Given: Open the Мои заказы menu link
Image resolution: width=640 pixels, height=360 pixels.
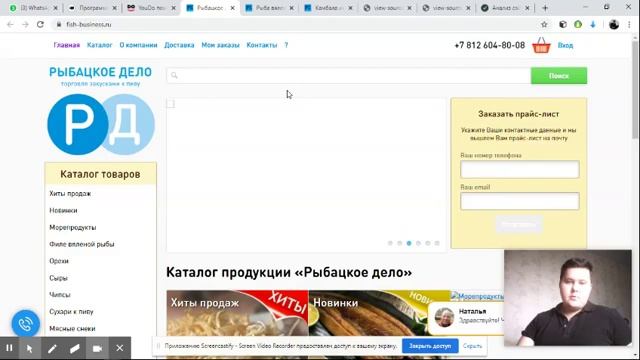Looking at the screenshot, I should [220, 45].
